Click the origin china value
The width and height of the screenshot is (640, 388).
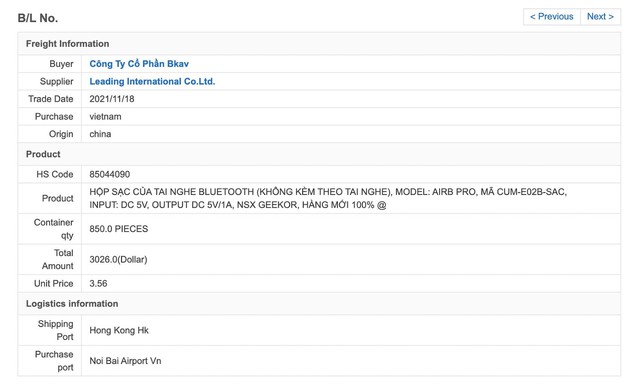(100, 134)
